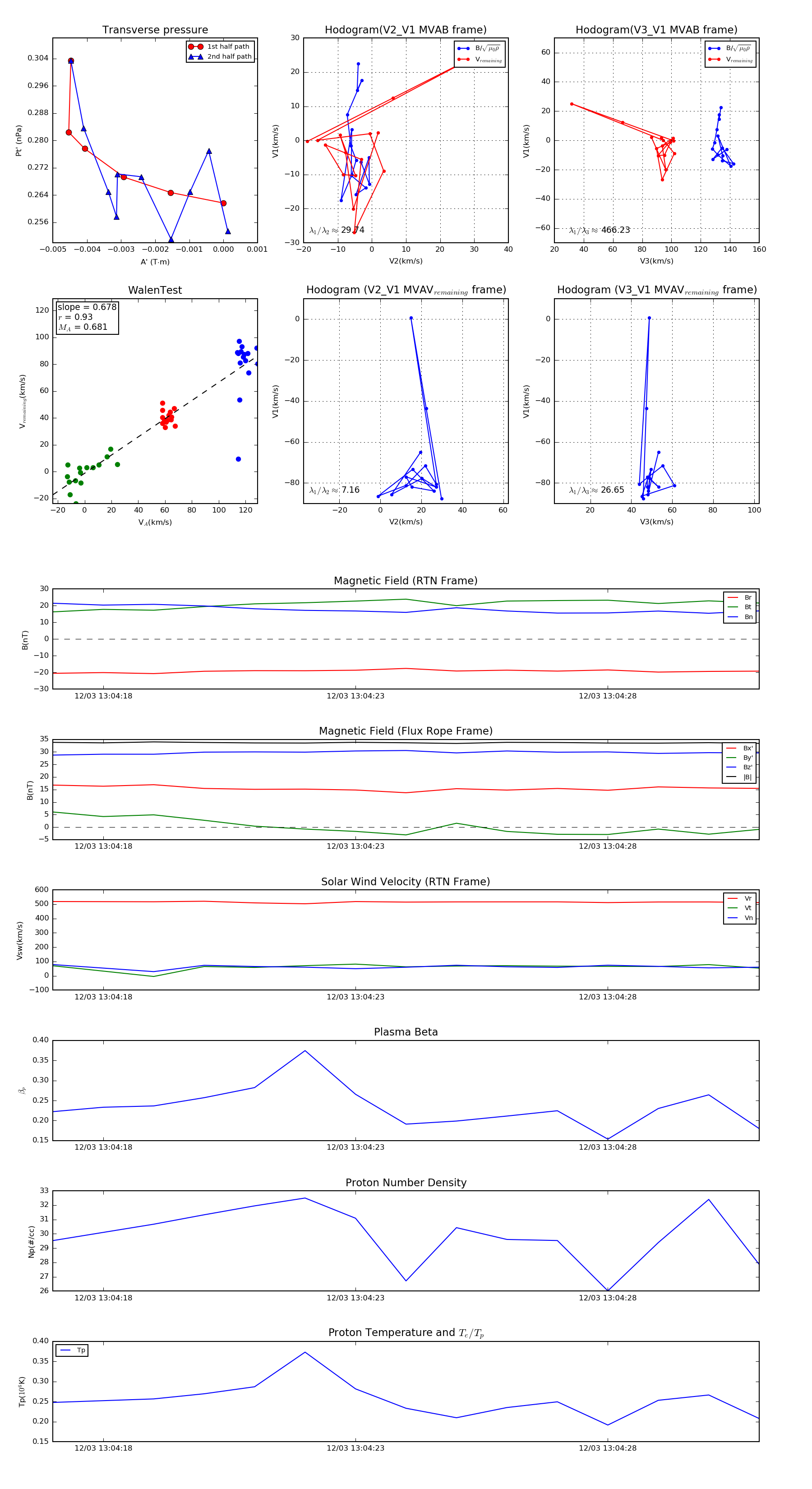Screen dimensions: 812x1489
Task: Click the 'Magnetic Field (RTN Frame)' title
Action: pos(406,581)
